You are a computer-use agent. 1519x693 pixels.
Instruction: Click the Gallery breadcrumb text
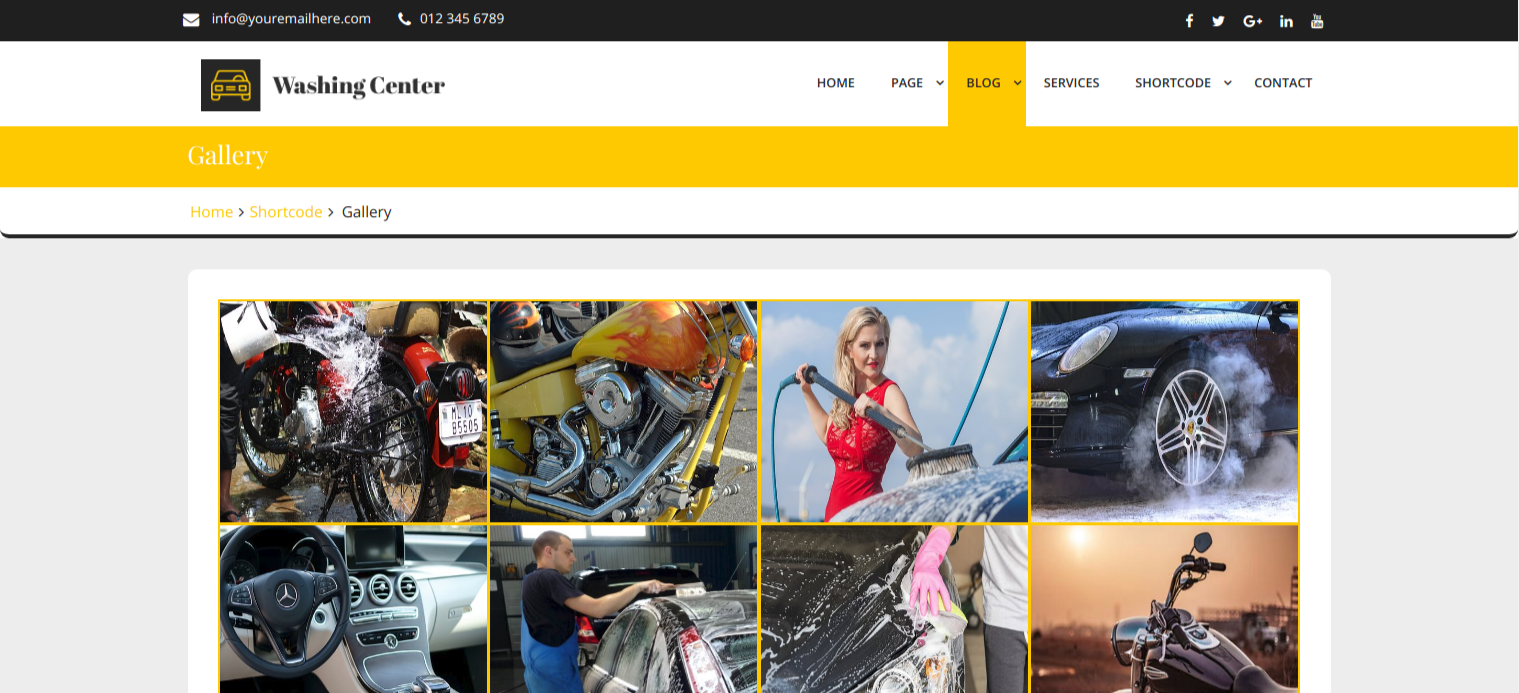tap(367, 212)
